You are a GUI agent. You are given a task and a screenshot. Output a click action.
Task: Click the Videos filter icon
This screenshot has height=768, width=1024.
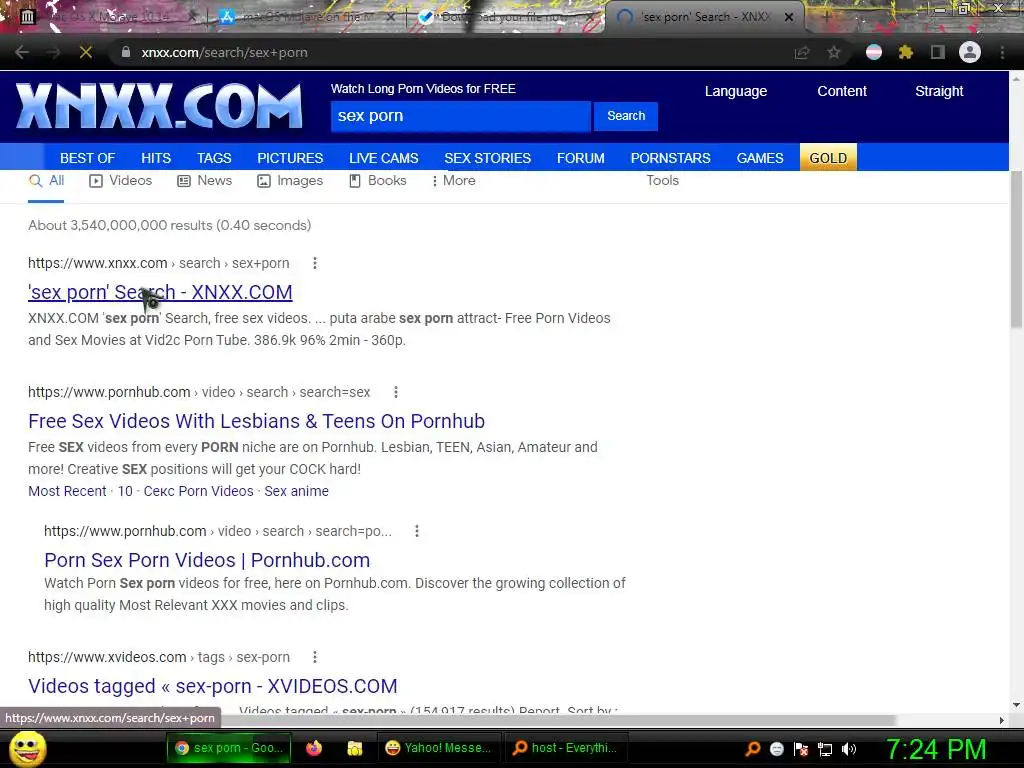point(96,181)
